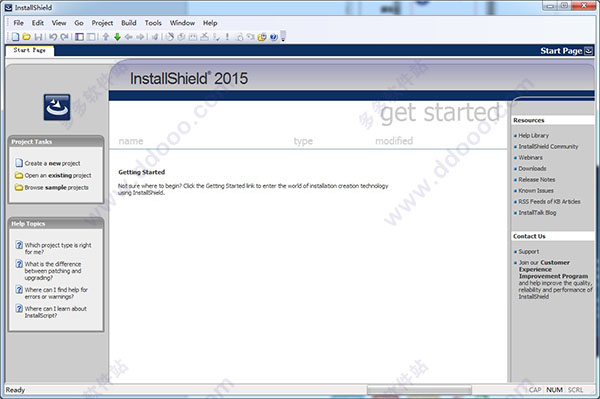The width and height of the screenshot is (600, 399).
Task: Click the New Project toolbar icon
Action: tap(15, 37)
